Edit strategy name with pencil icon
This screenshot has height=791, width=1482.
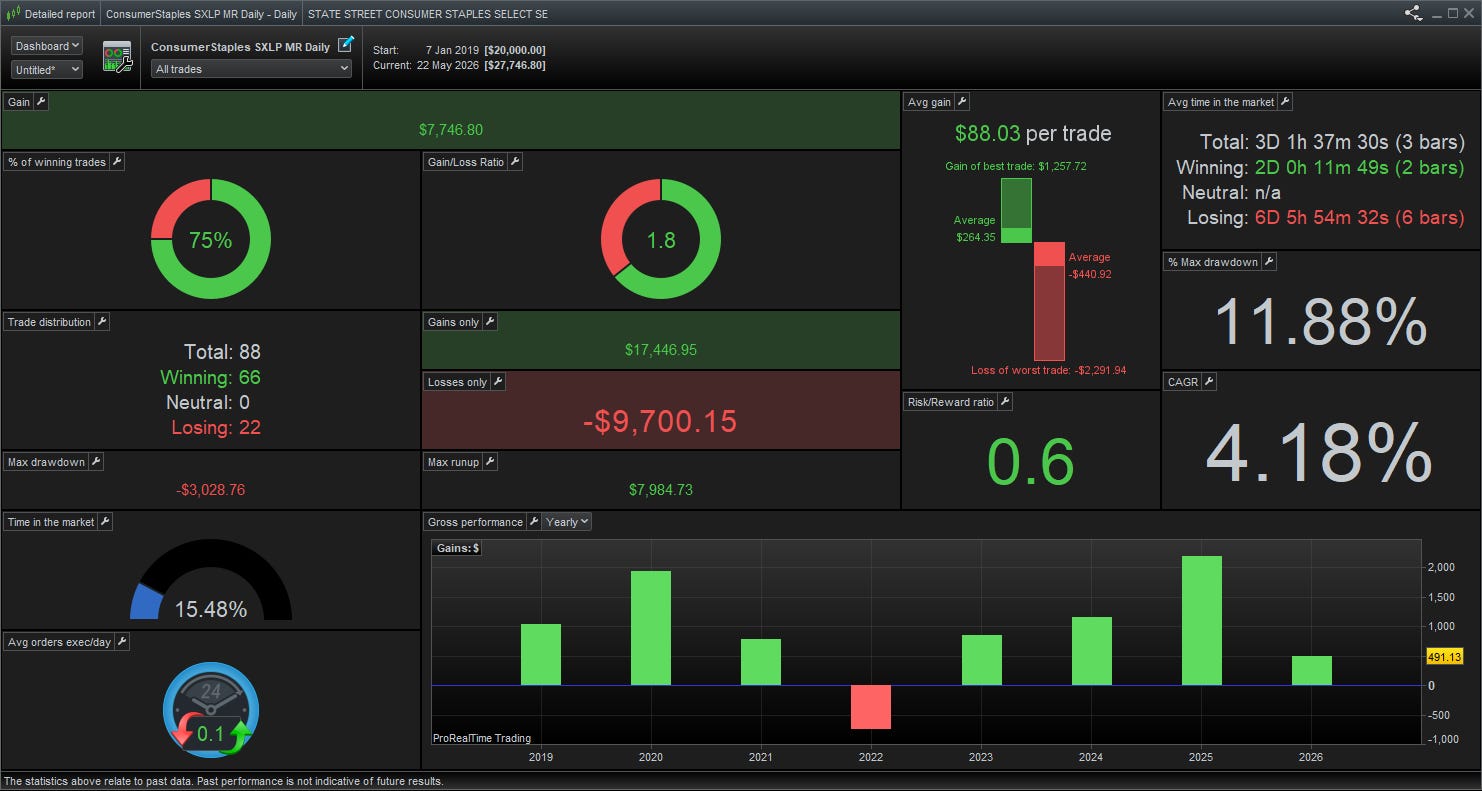coord(346,44)
